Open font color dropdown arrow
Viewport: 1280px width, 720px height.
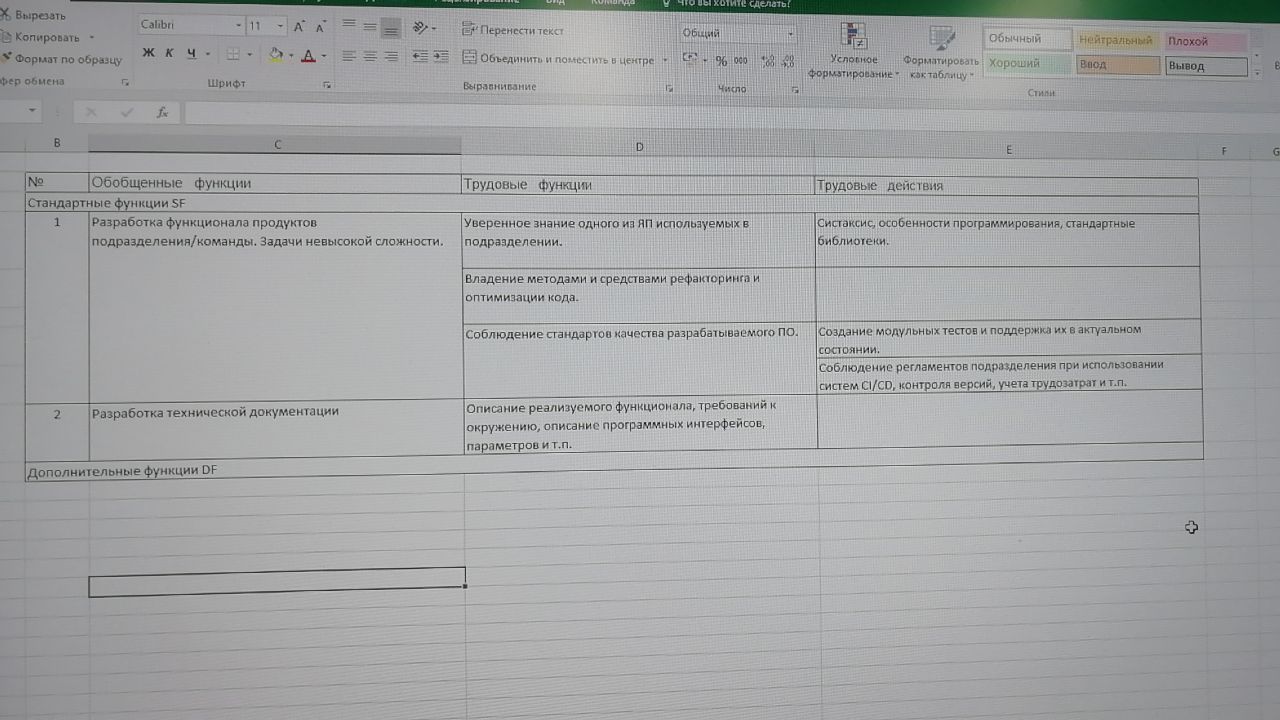point(324,56)
